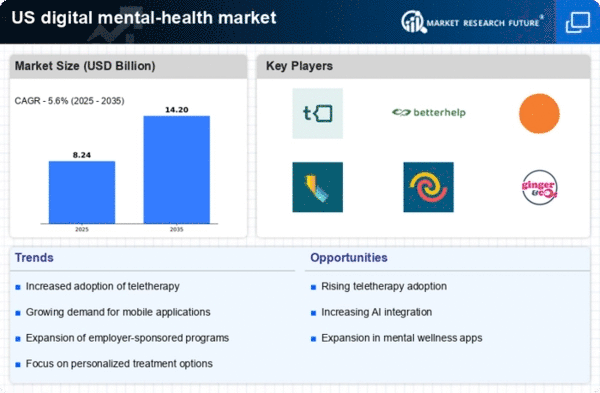Select the 8.24 value label
Viewport: 600px width, 393px height.
(82, 155)
